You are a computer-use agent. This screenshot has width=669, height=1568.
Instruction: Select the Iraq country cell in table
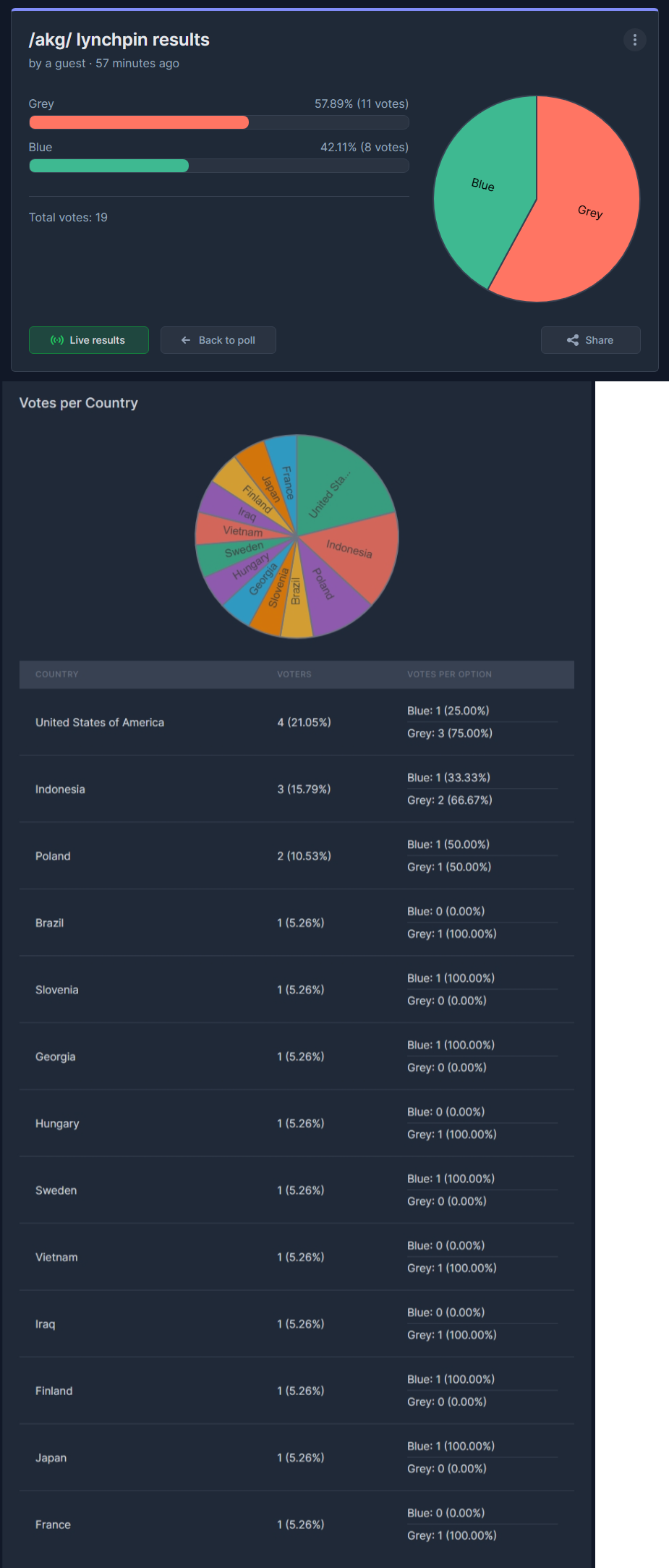45,1324
